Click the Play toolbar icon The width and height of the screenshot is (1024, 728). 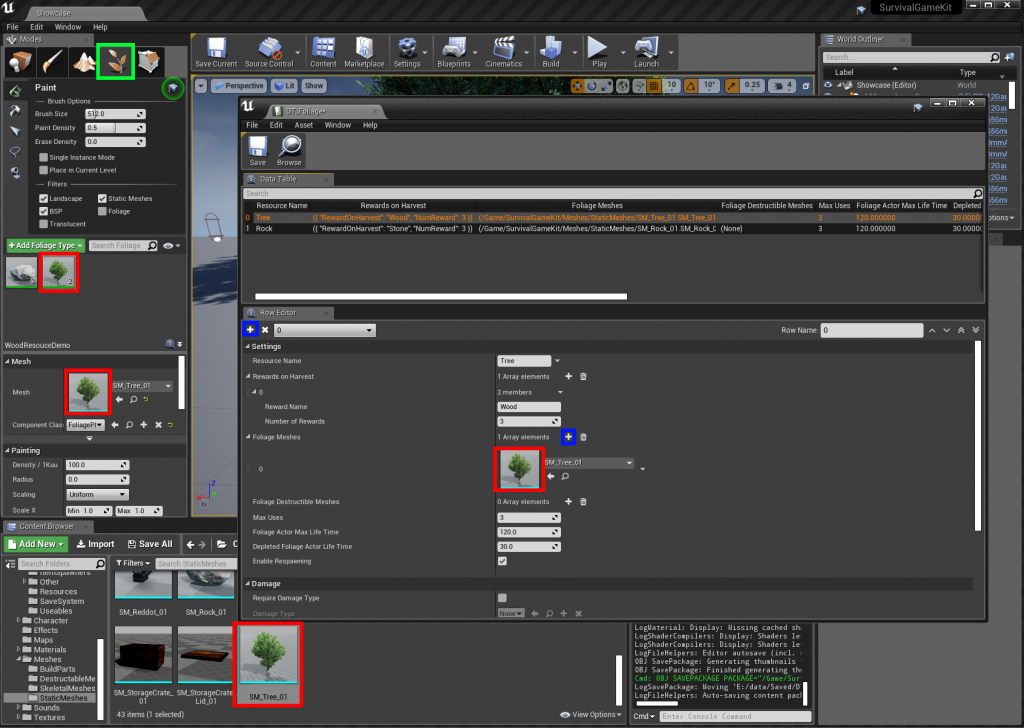[x=599, y=52]
